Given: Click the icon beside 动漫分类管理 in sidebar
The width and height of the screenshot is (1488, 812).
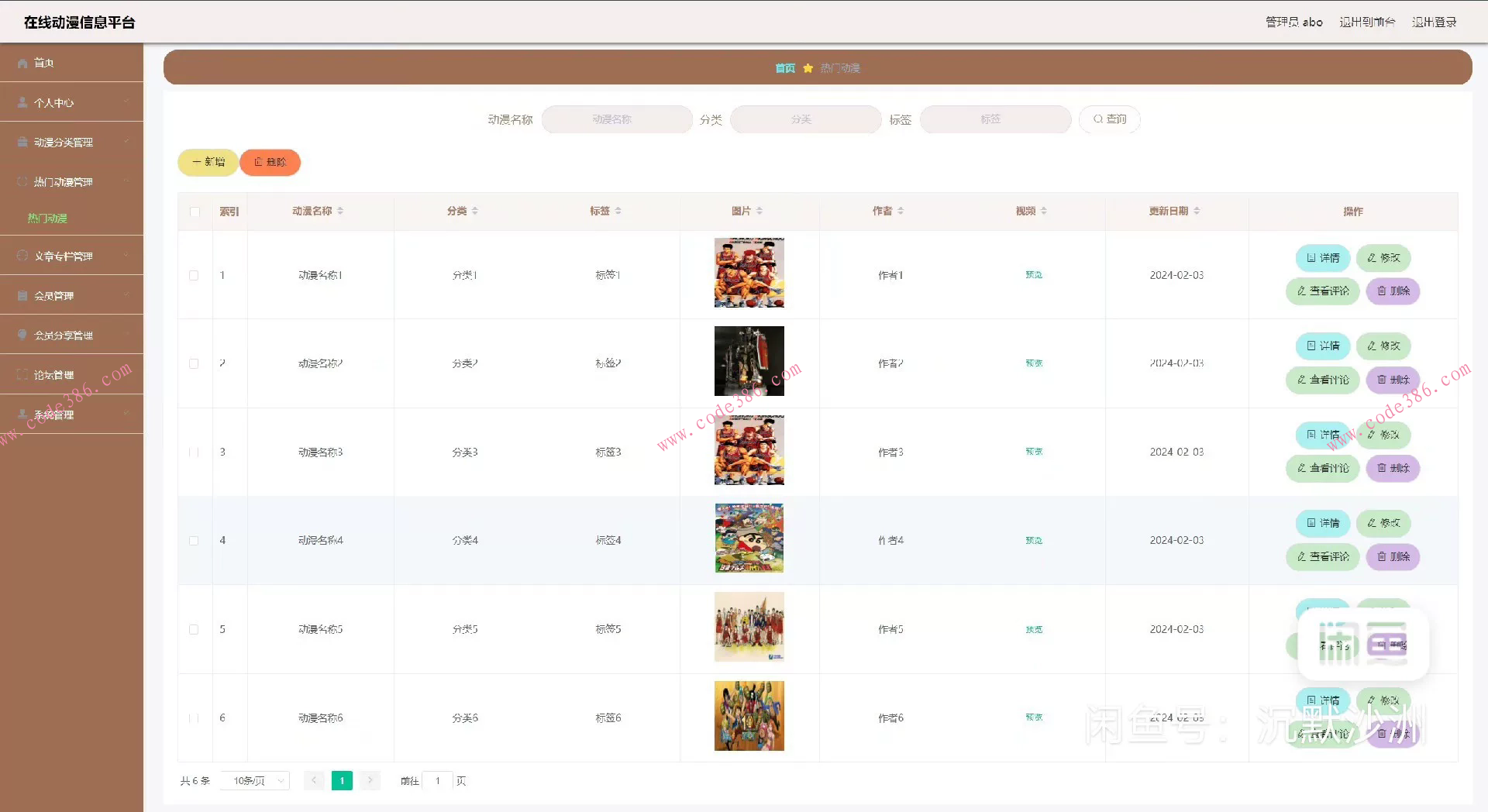Looking at the screenshot, I should point(22,142).
